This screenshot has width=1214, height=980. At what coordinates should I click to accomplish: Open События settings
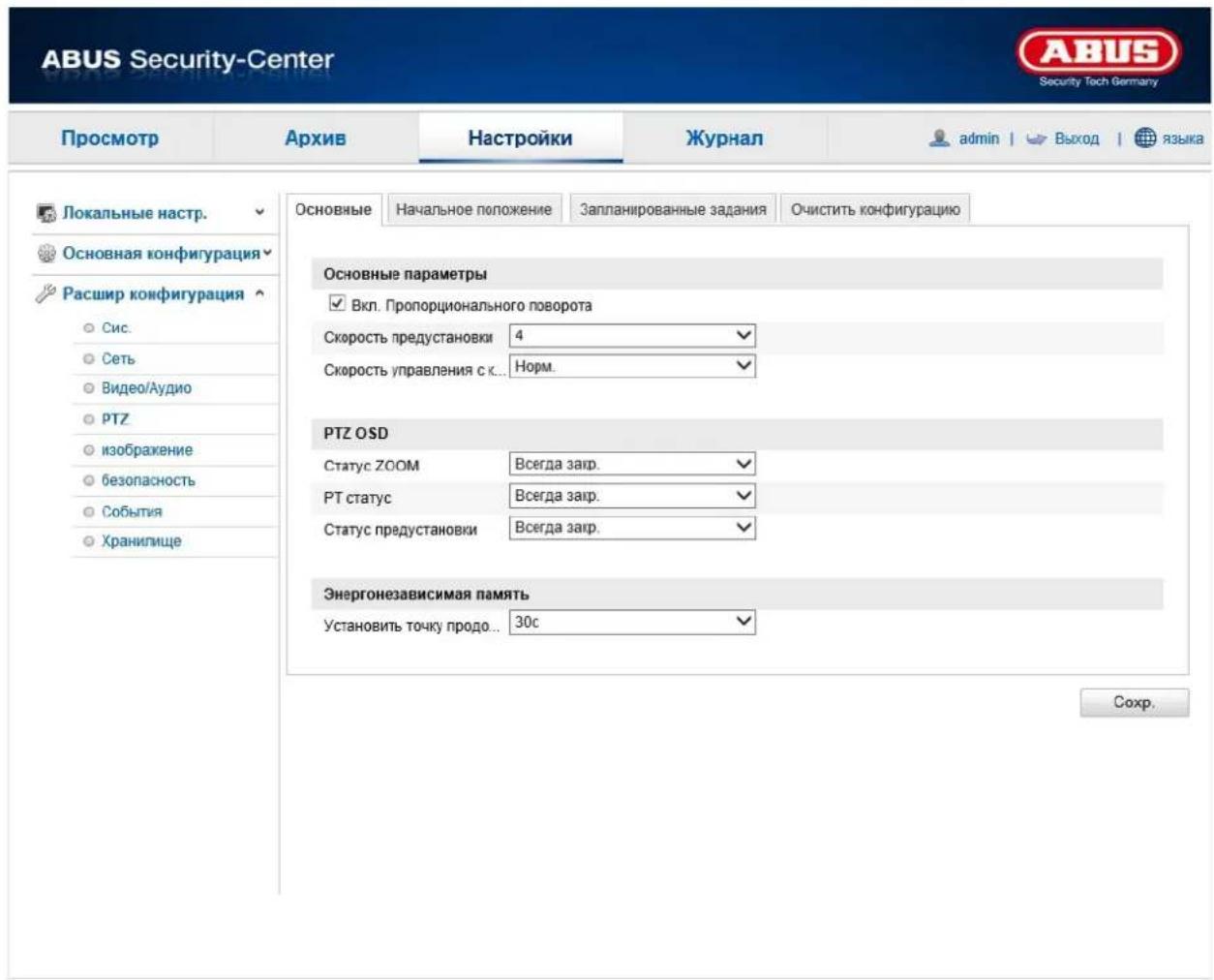click(x=132, y=511)
